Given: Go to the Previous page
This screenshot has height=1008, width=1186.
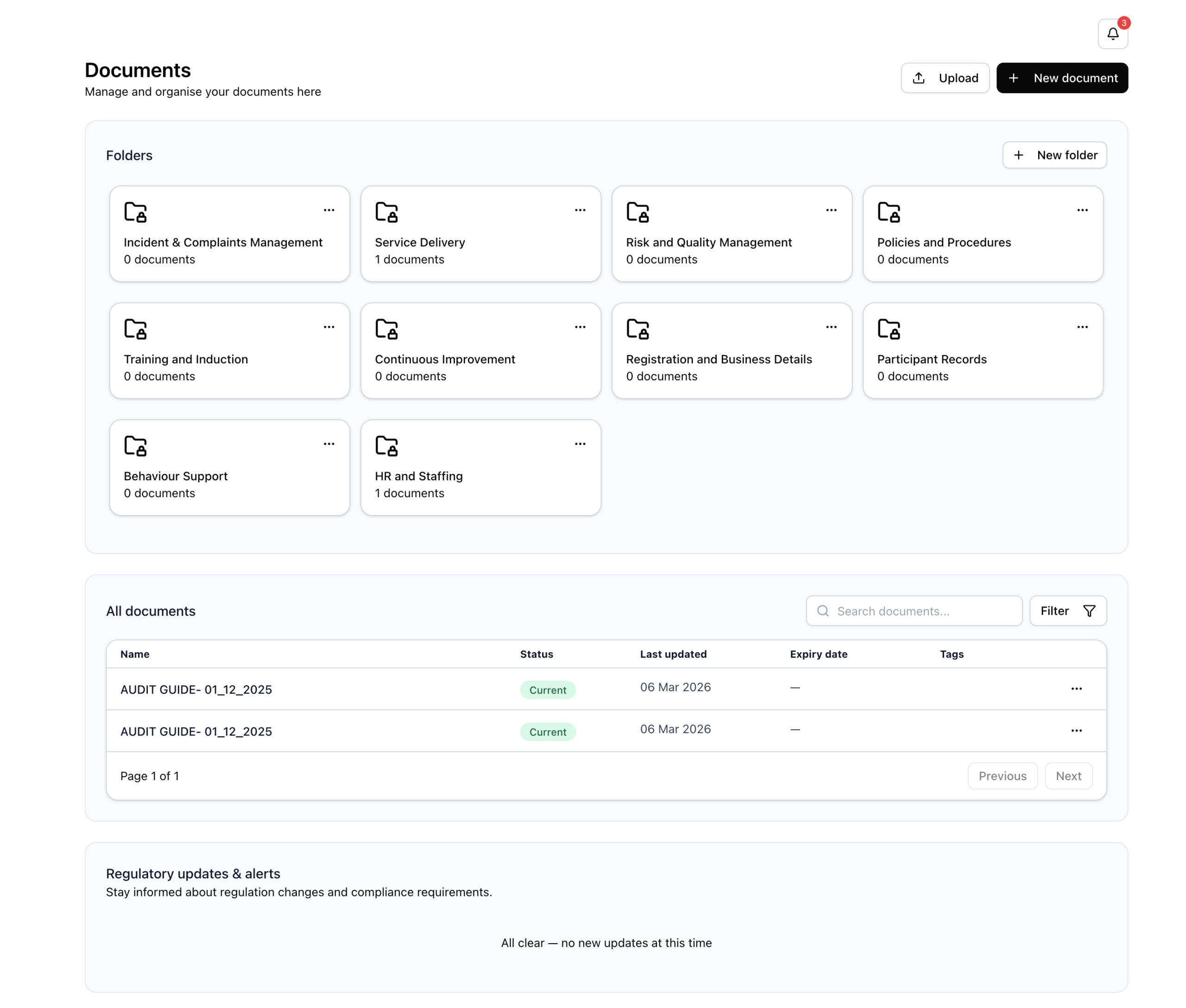Looking at the screenshot, I should pyautogui.click(x=1003, y=776).
